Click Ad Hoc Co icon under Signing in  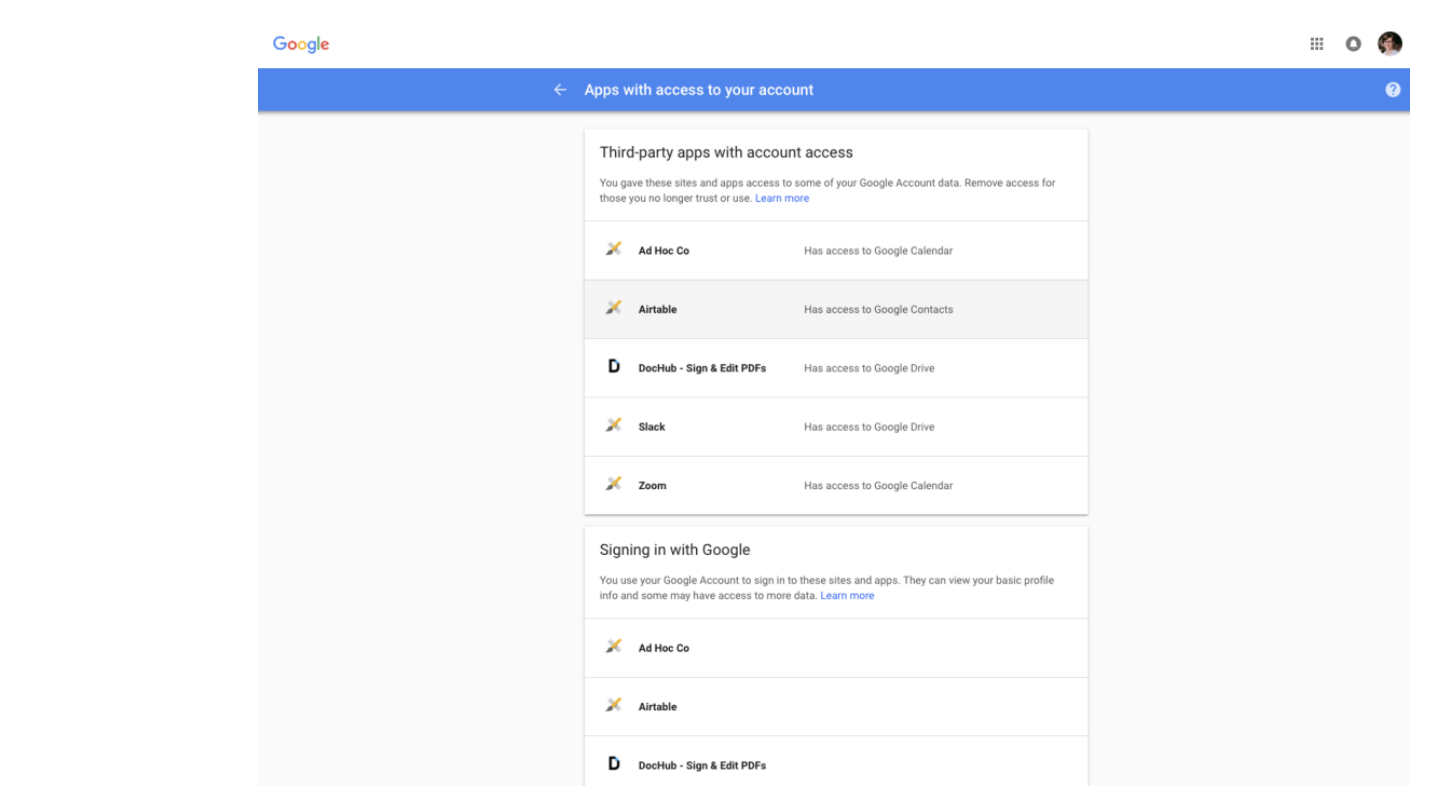(x=614, y=646)
